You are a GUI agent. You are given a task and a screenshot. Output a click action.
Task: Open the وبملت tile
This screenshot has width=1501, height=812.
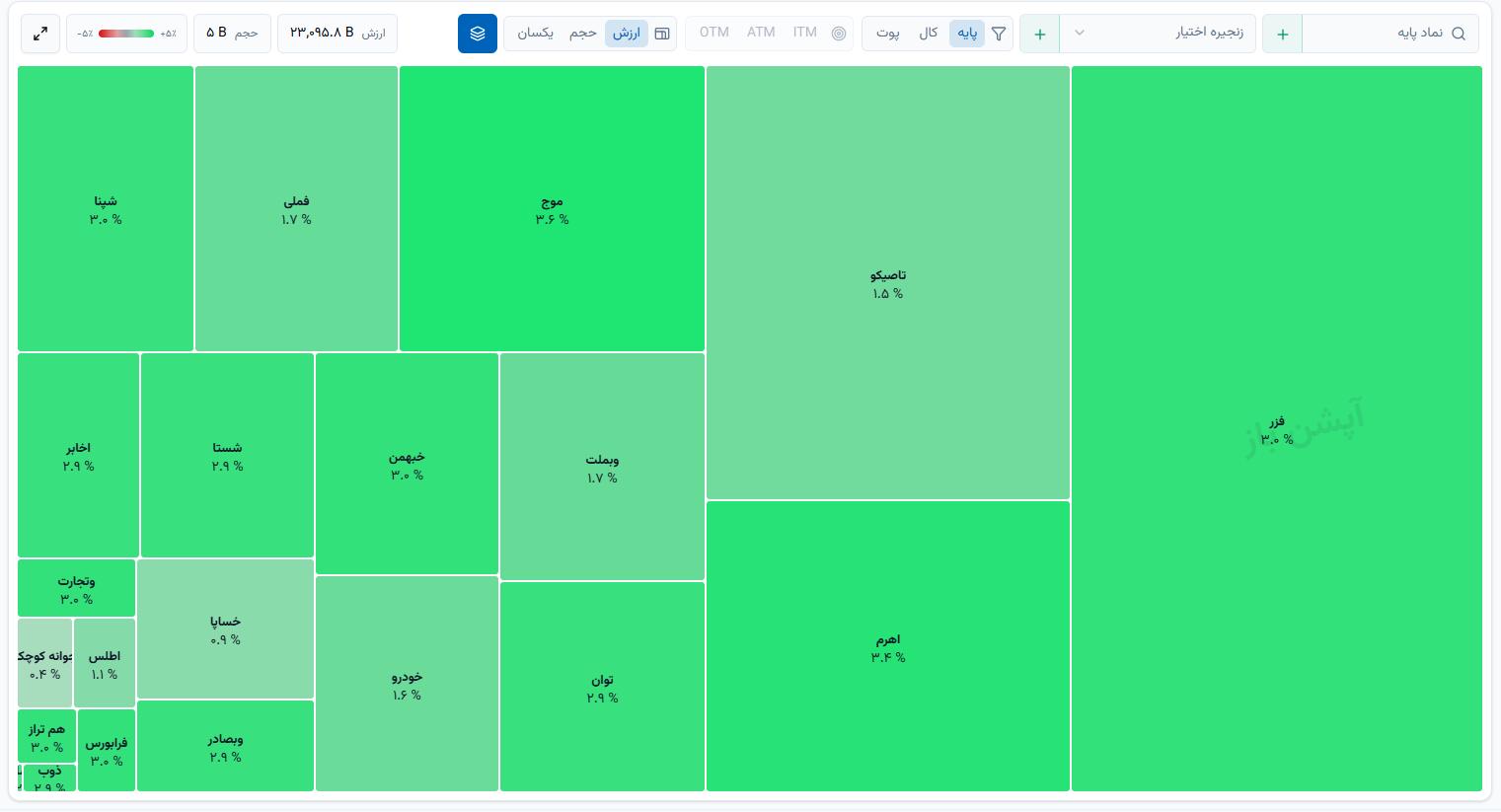point(602,467)
